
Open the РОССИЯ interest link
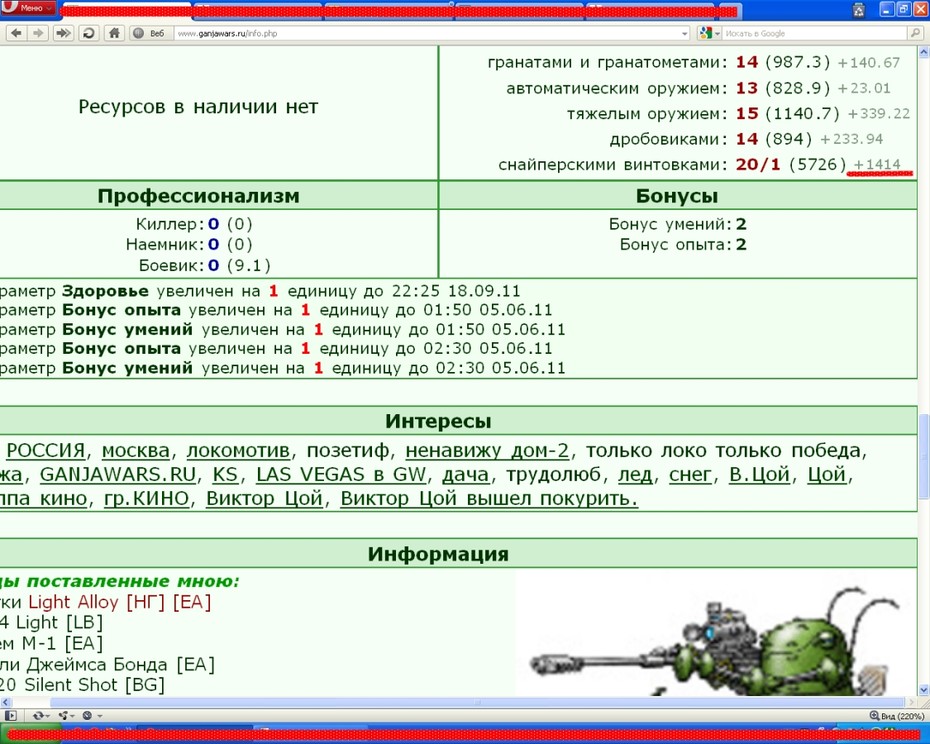tap(46, 451)
